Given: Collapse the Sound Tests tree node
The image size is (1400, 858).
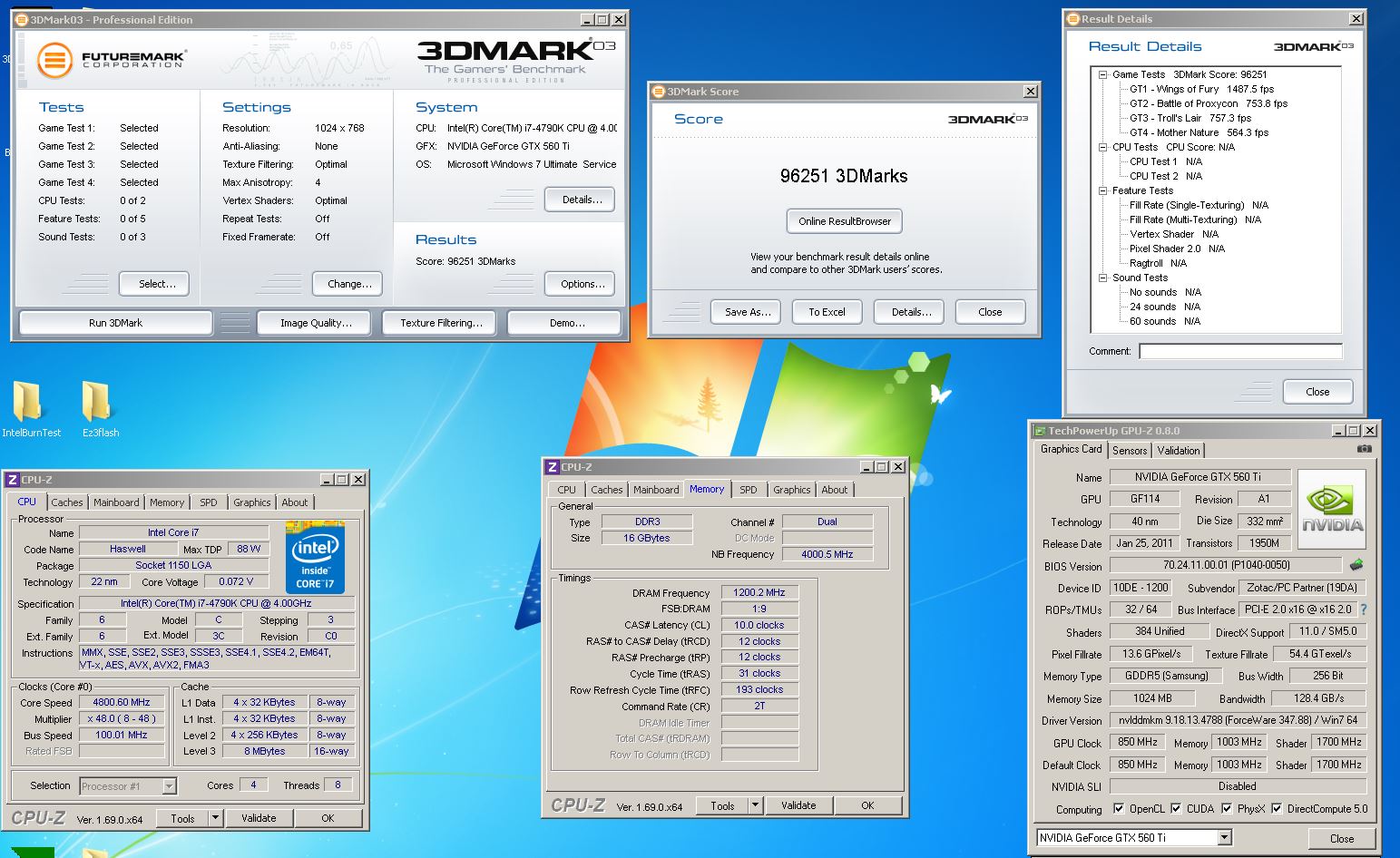Looking at the screenshot, I should tap(1103, 278).
